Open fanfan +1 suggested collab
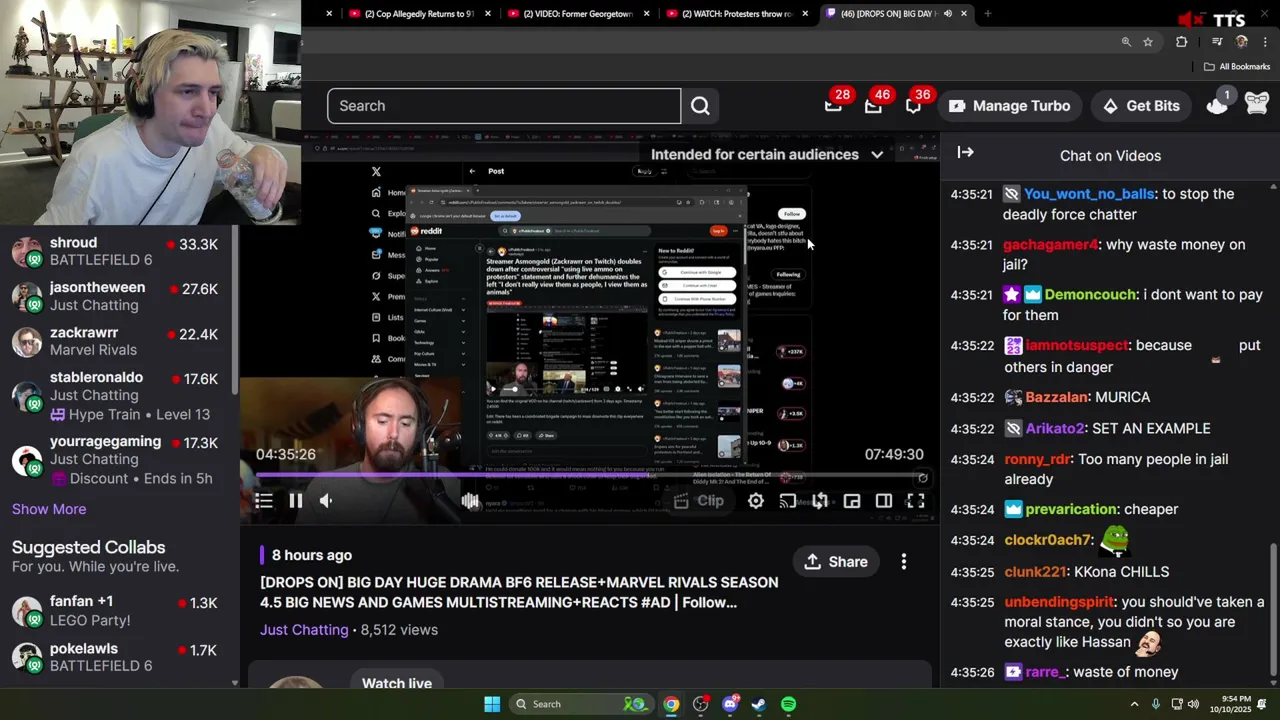 coord(120,611)
